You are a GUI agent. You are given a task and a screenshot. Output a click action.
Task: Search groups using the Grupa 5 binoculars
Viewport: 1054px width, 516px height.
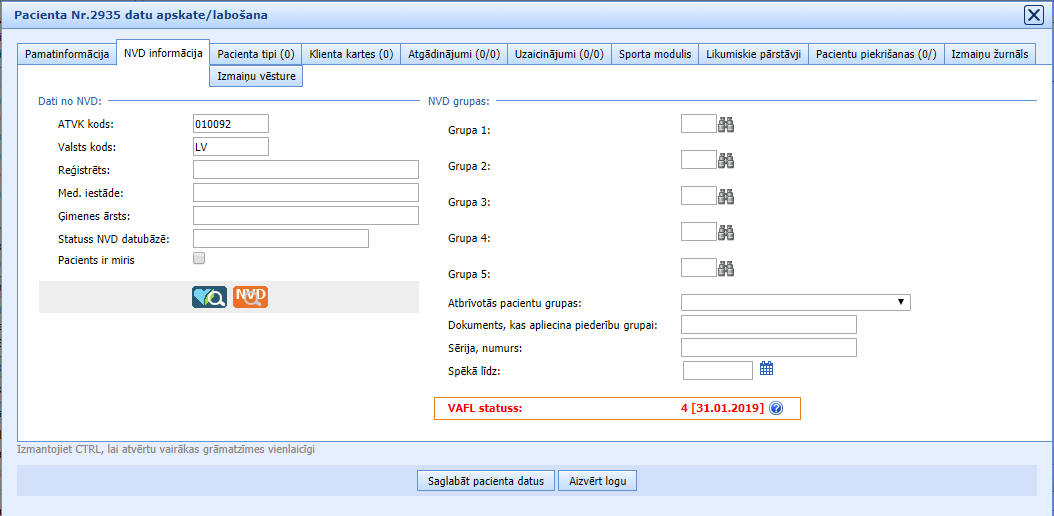tap(726, 268)
